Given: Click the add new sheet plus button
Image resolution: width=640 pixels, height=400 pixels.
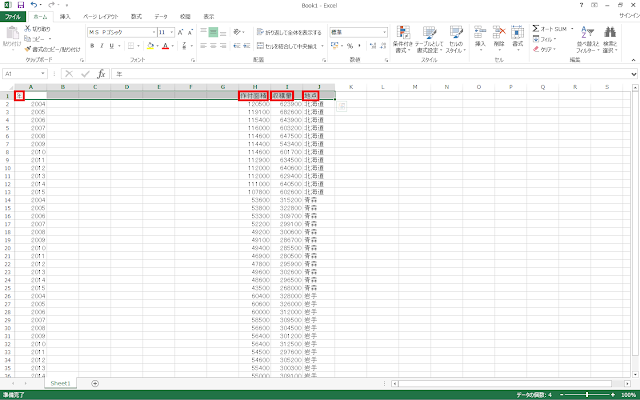Looking at the screenshot, I should [x=95, y=382].
